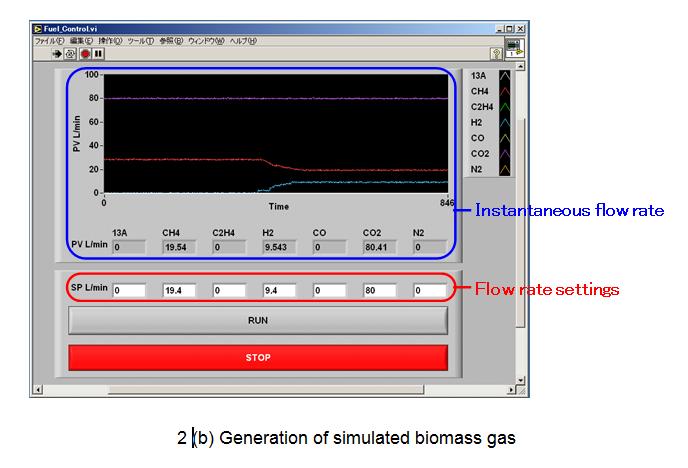Image resolution: width=688 pixels, height=468 pixels.
Task: Click the 13A legend plot swatch
Action: (505, 76)
